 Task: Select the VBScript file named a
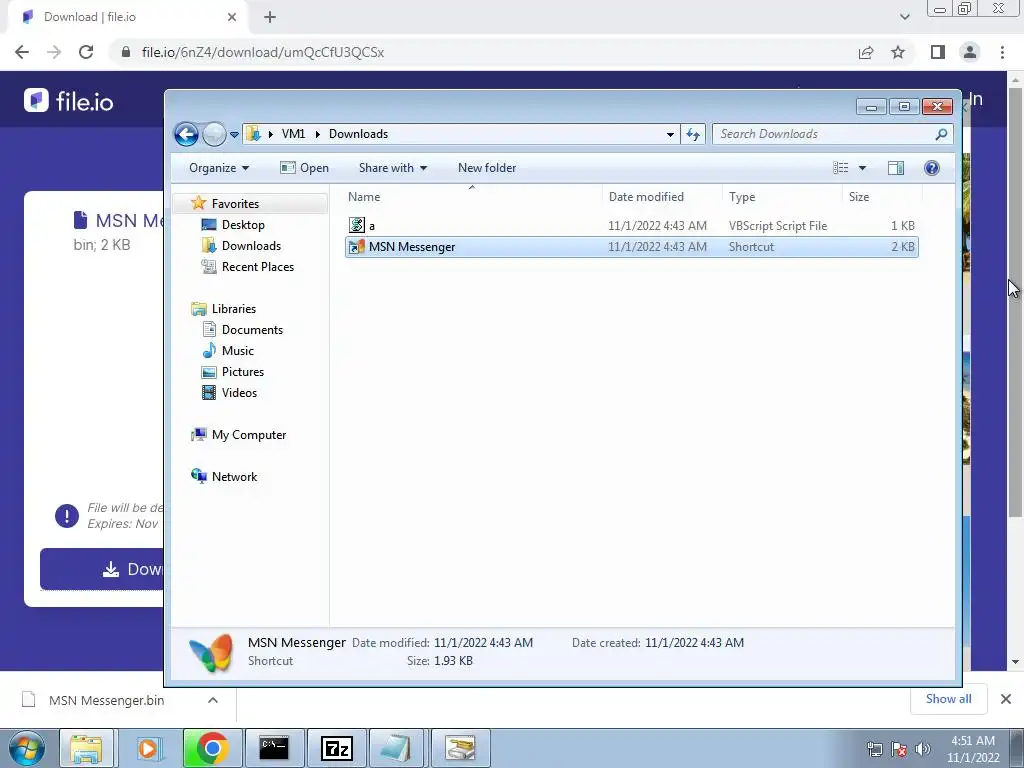tap(632, 225)
